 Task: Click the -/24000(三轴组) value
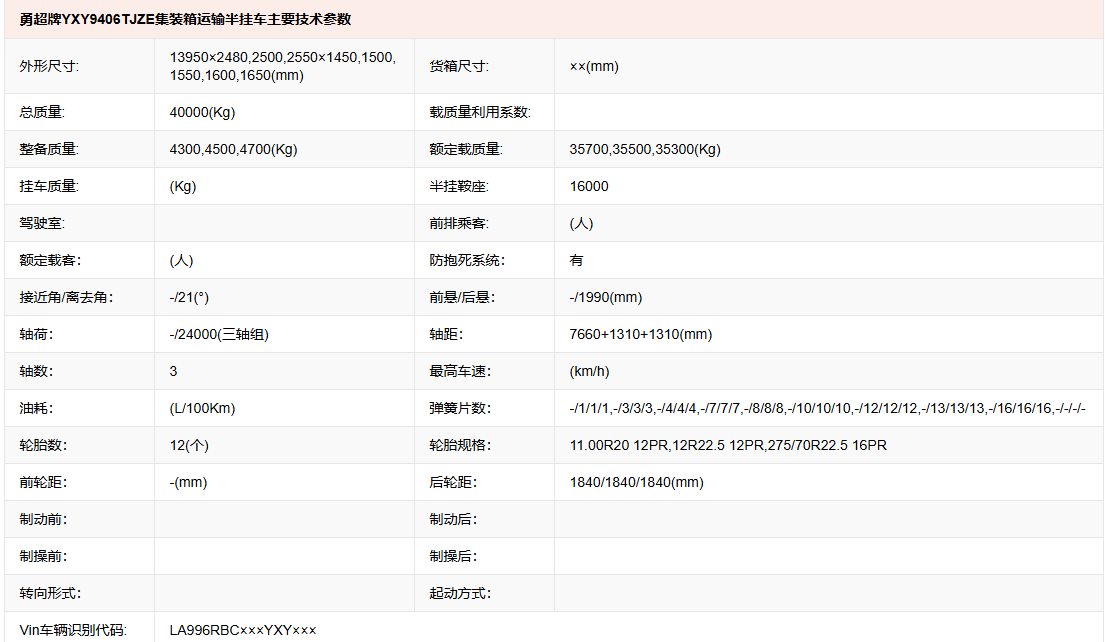coord(219,334)
